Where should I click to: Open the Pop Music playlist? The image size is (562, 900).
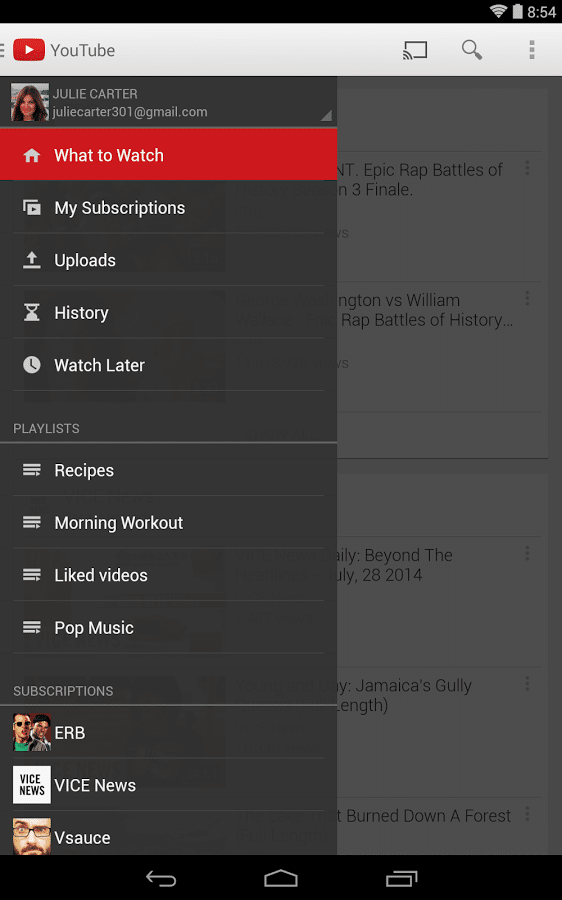tap(168, 627)
